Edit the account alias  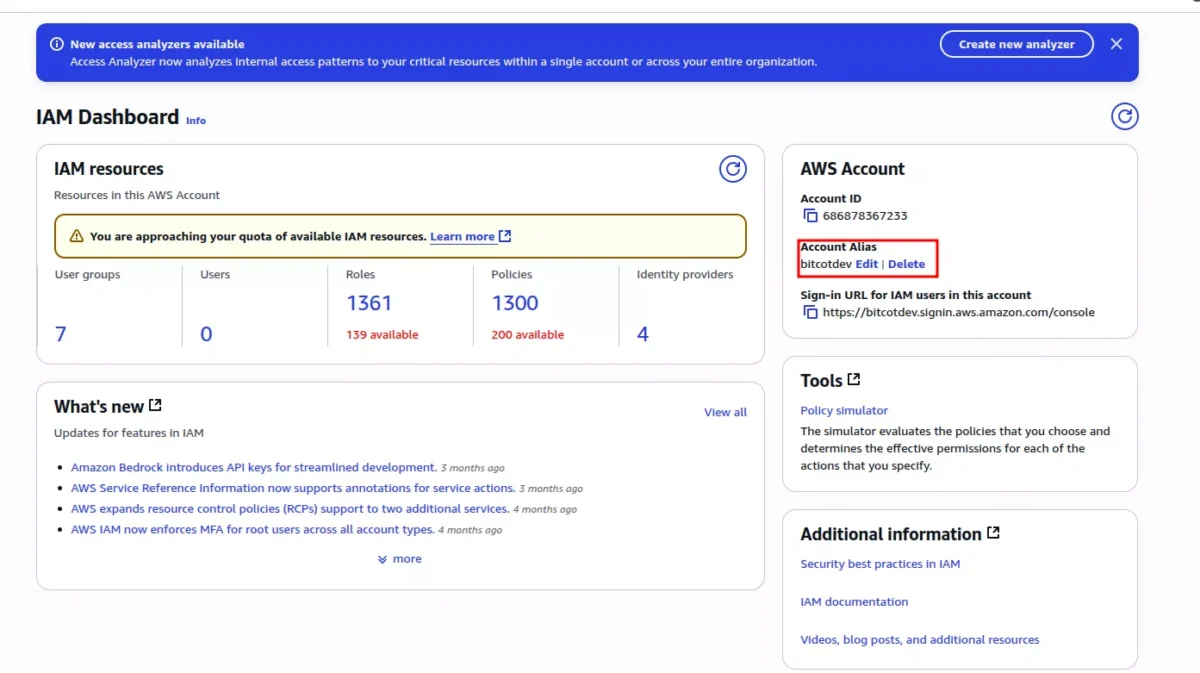pos(866,264)
